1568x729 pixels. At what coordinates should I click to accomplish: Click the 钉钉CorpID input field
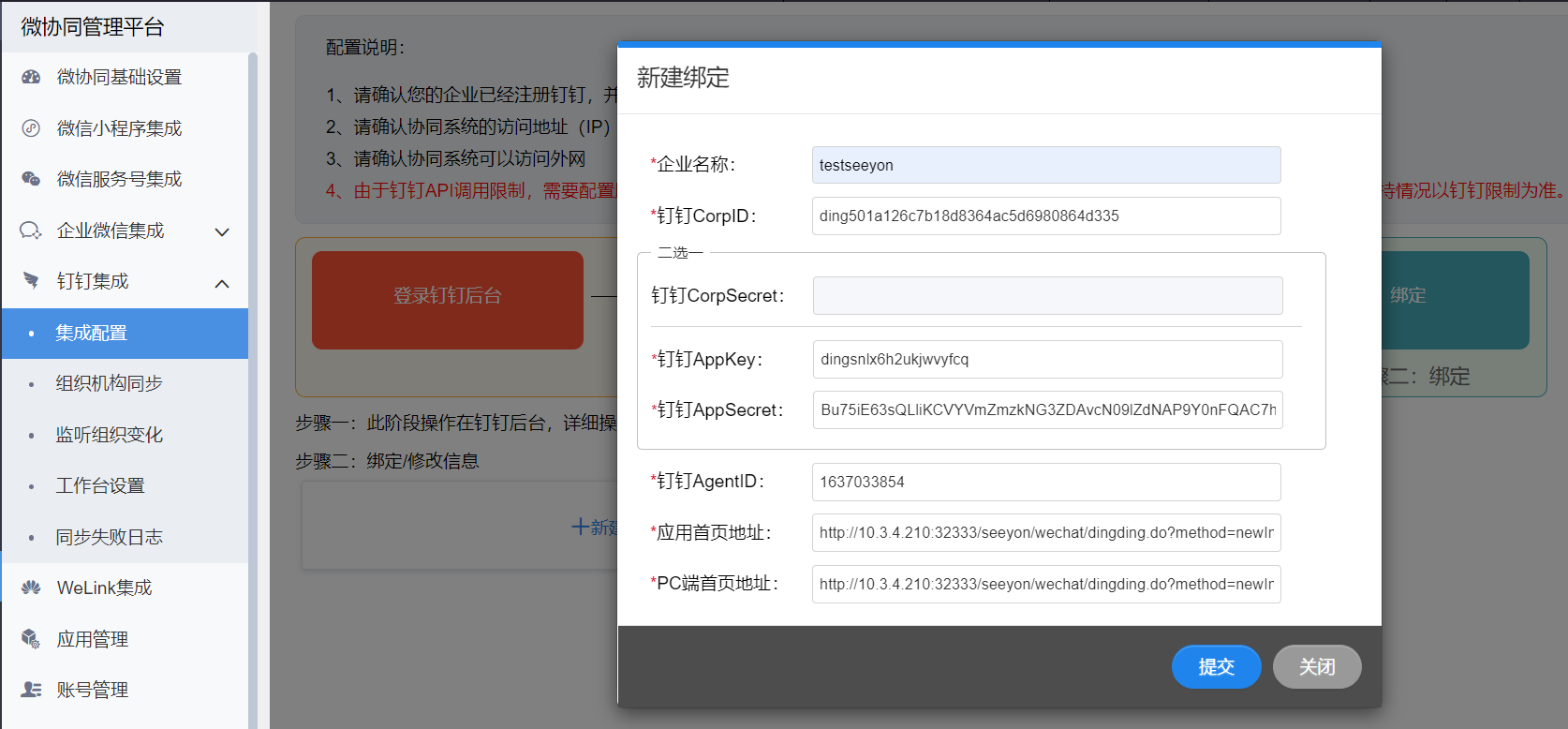1046,216
